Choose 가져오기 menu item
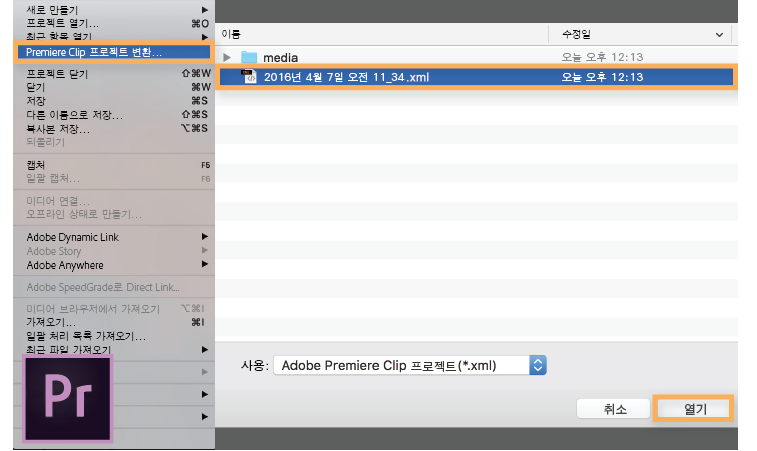Screen dimensions: 757x451 [114, 322]
